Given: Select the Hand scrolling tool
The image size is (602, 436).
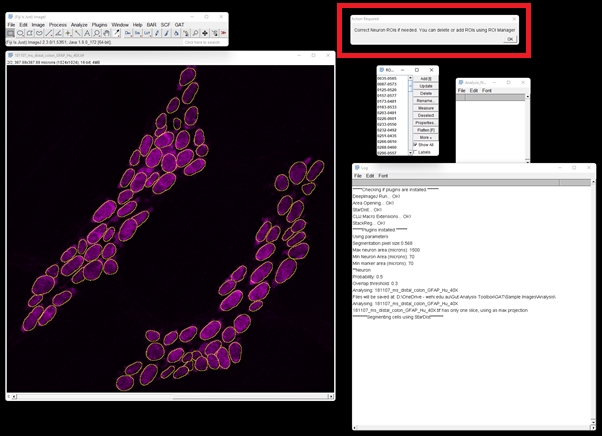Looking at the screenshot, I should click(x=107, y=33).
